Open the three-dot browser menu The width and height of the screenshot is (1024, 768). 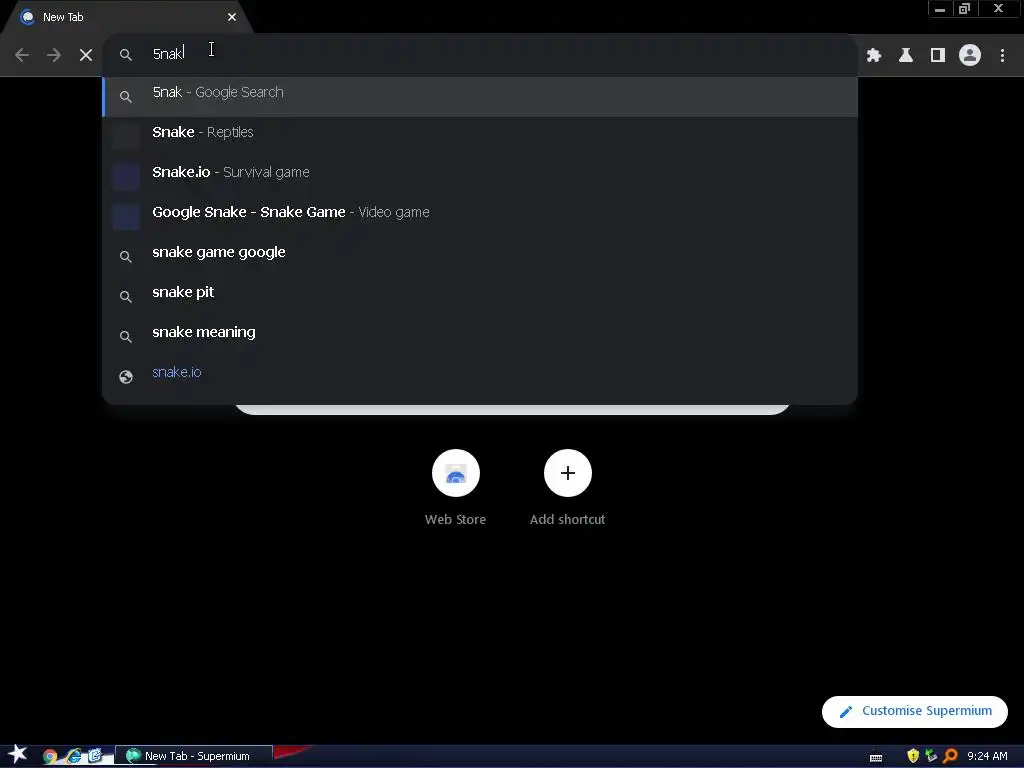point(1002,55)
